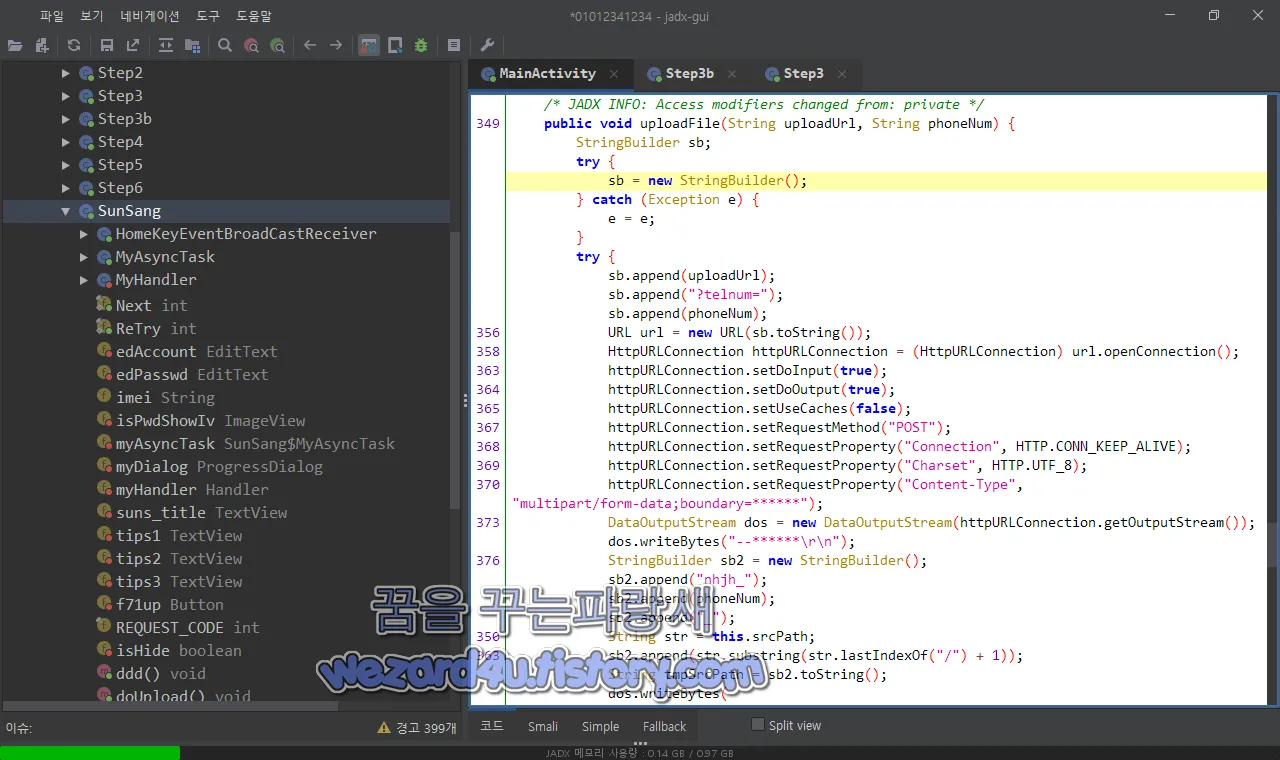Expand the Step3 tree node
1280x760 pixels.
point(66,96)
